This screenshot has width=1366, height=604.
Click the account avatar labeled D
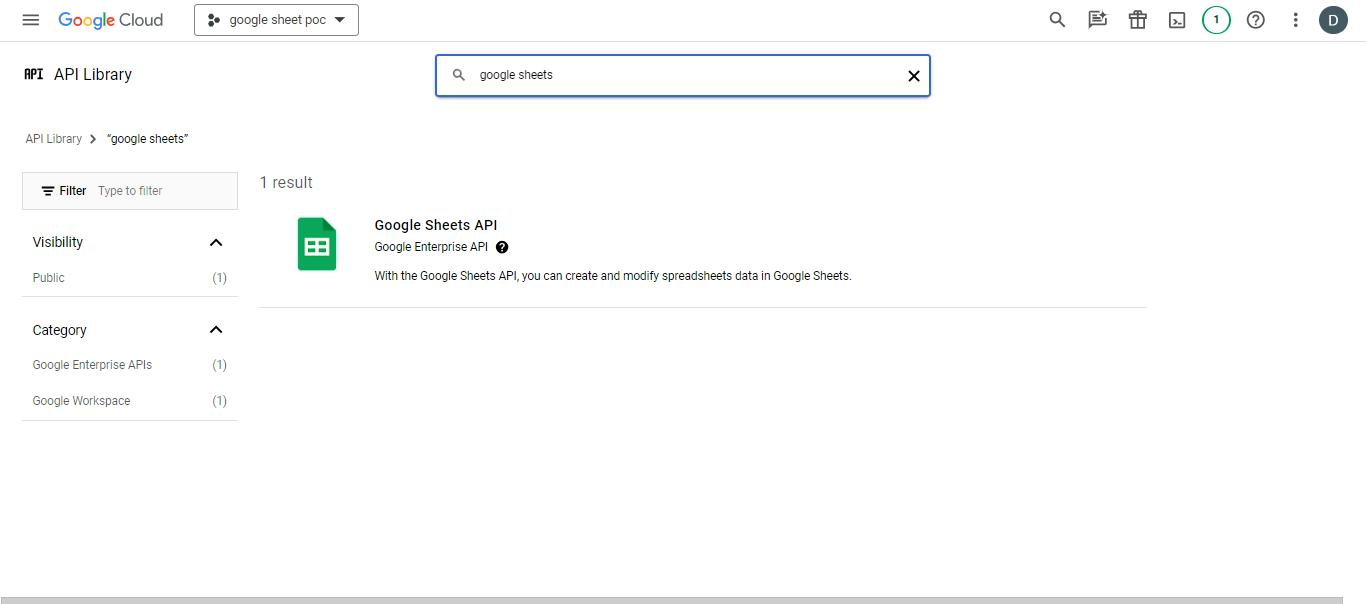1333,20
